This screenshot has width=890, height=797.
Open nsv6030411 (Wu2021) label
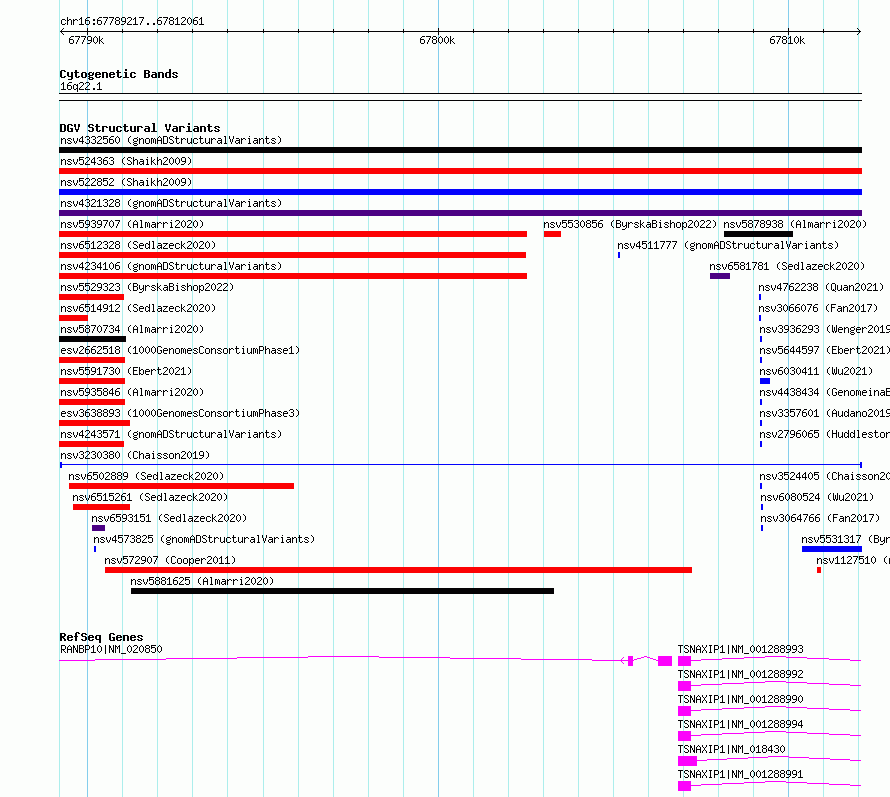(x=816, y=371)
